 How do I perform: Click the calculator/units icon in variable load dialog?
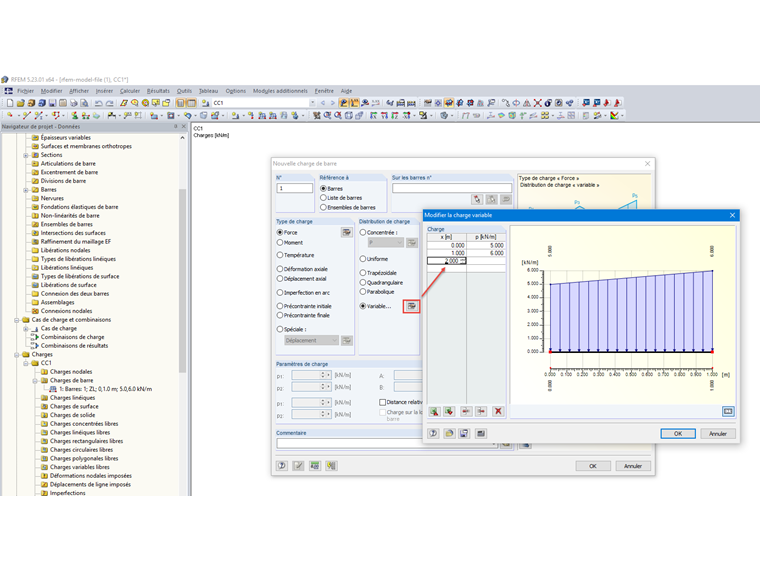pos(481,433)
